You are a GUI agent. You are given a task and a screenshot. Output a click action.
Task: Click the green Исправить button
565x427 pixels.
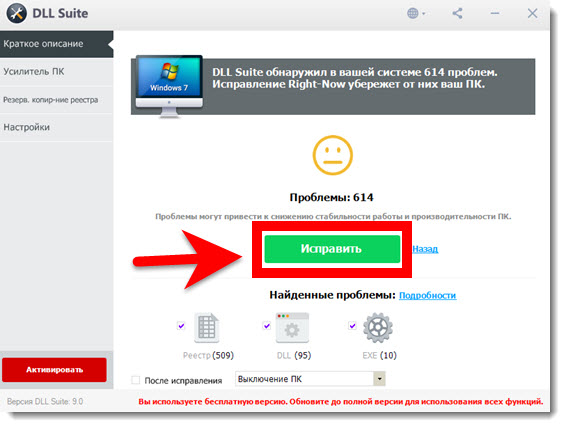[x=332, y=249]
